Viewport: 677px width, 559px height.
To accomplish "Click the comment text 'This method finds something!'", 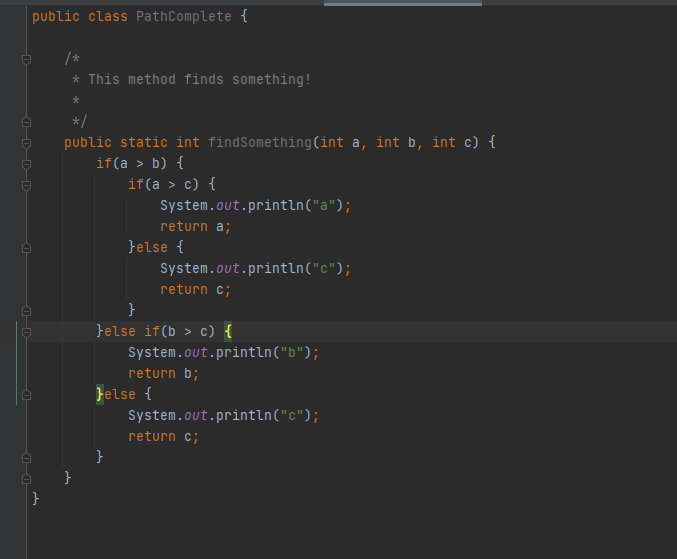I will (x=199, y=79).
